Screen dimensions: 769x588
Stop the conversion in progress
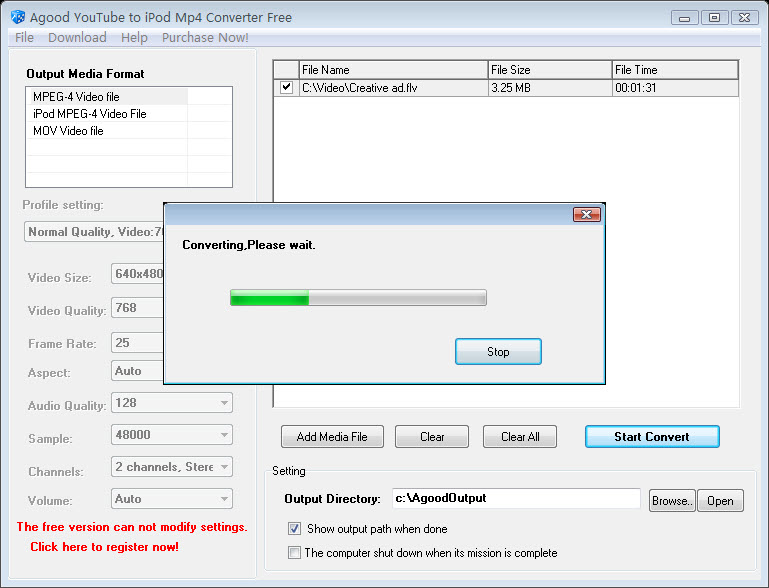(498, 352)
